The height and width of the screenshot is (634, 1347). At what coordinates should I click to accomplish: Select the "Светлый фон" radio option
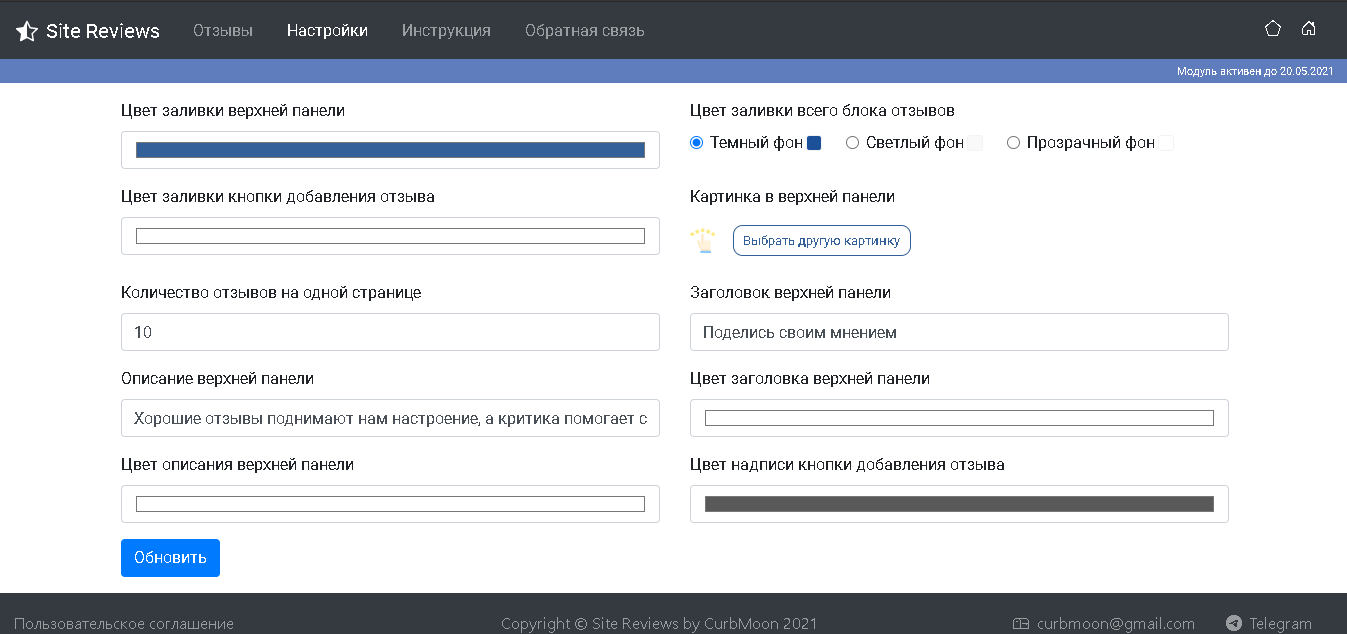coord(853,143)
